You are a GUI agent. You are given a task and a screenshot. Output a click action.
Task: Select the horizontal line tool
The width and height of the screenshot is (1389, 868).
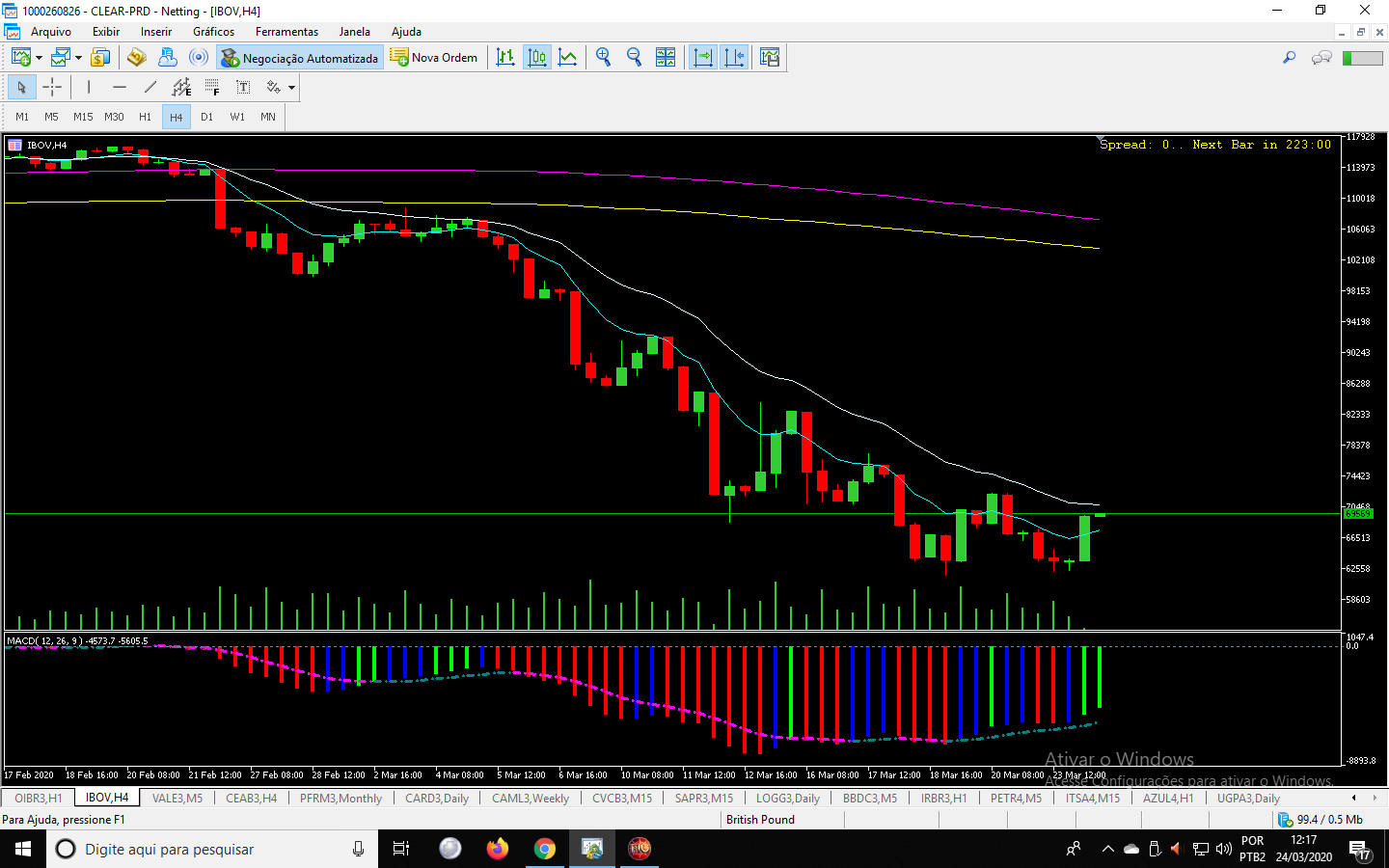[120, 88]
